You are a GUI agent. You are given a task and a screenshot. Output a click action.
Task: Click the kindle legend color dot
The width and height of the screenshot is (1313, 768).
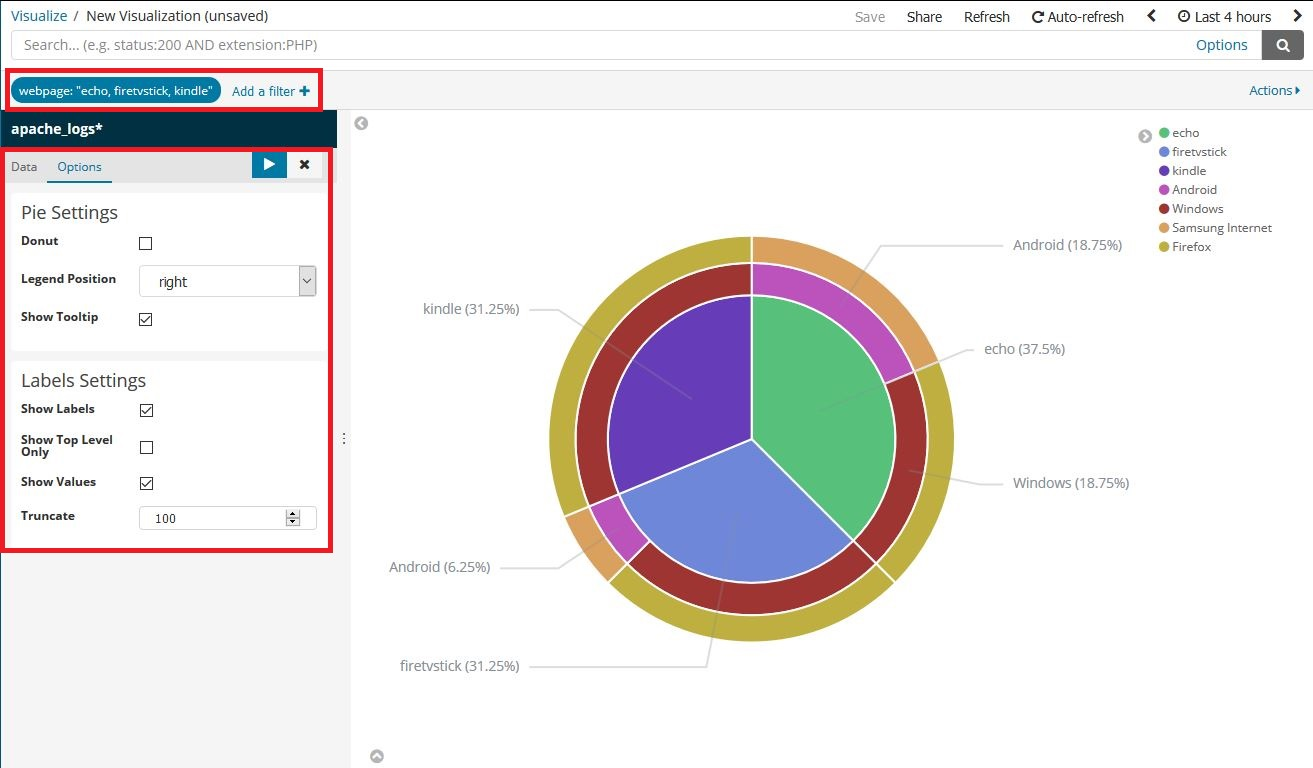(x=1164, y=171)
